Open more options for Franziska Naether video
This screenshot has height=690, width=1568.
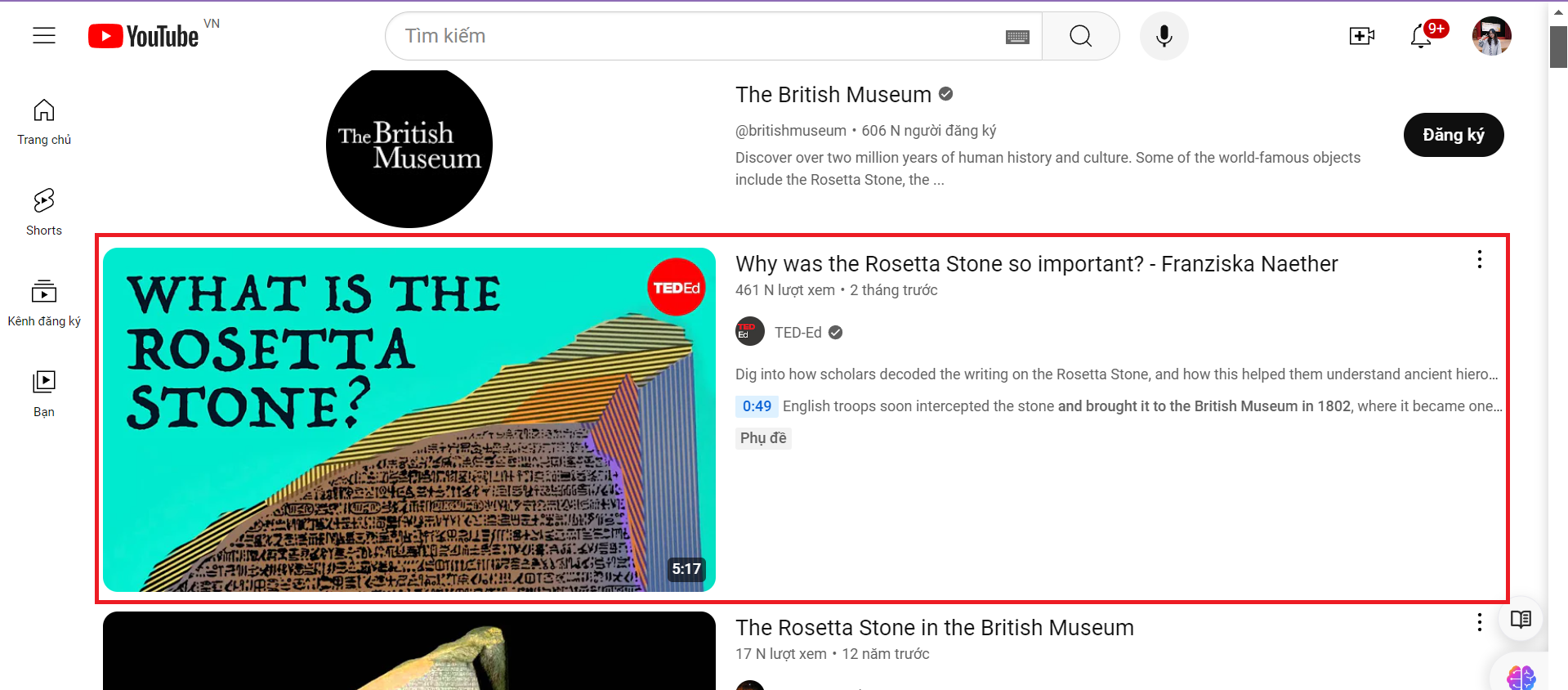coord(1479,260)
